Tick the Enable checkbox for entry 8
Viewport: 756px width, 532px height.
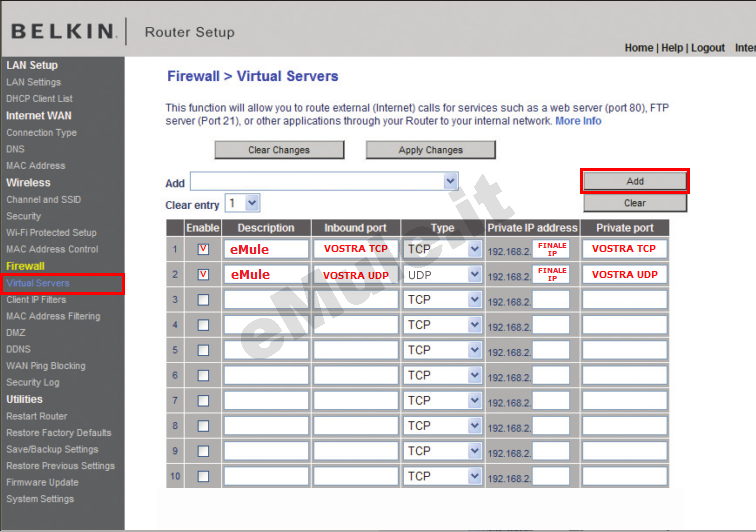203,426
